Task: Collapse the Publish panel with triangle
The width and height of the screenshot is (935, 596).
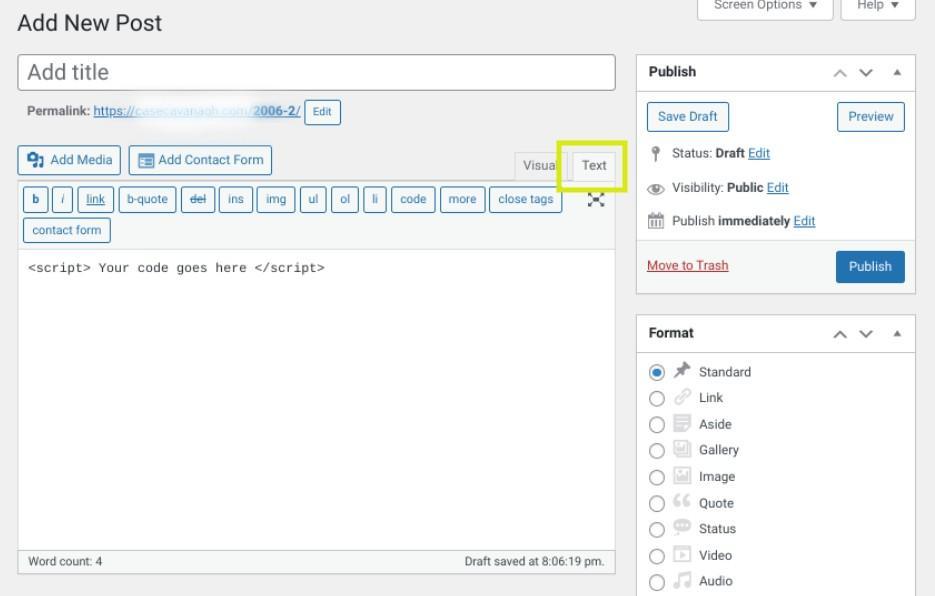Action: coord(897,72)
